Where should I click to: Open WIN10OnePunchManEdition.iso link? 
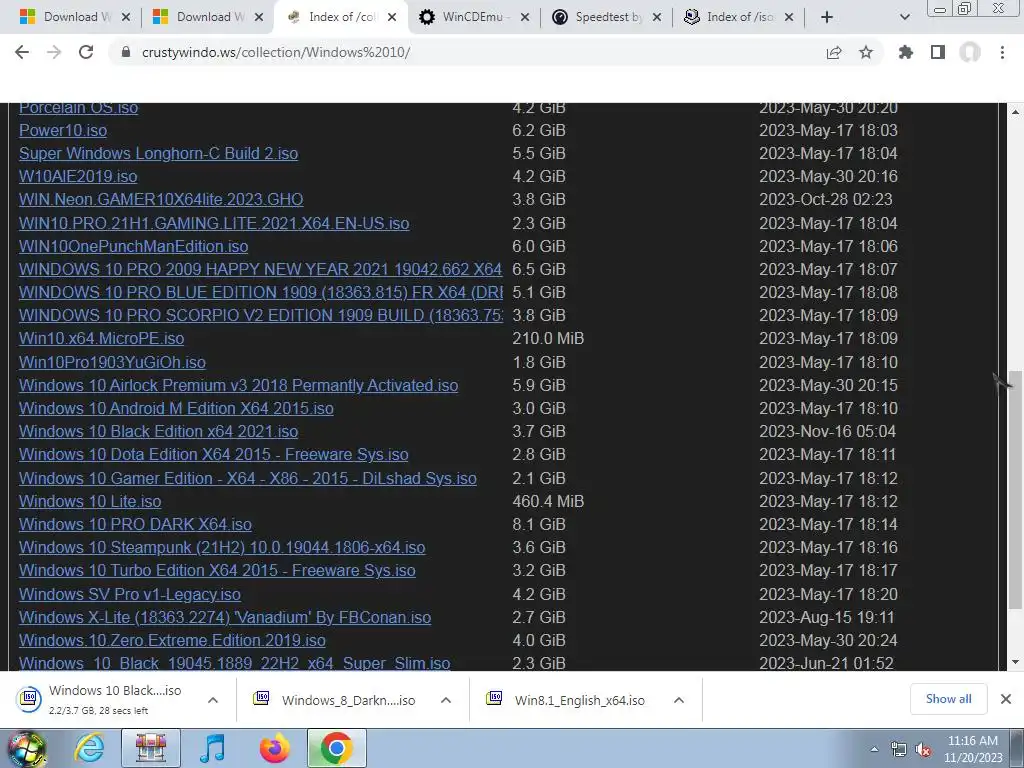click(133, 246)
